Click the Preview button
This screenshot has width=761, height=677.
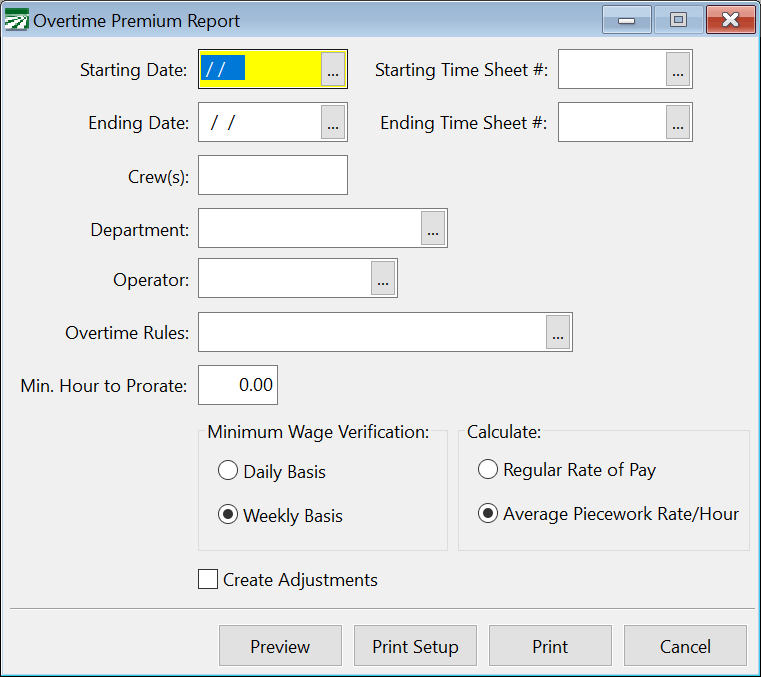pyautogui.click(x=280, y=646)
